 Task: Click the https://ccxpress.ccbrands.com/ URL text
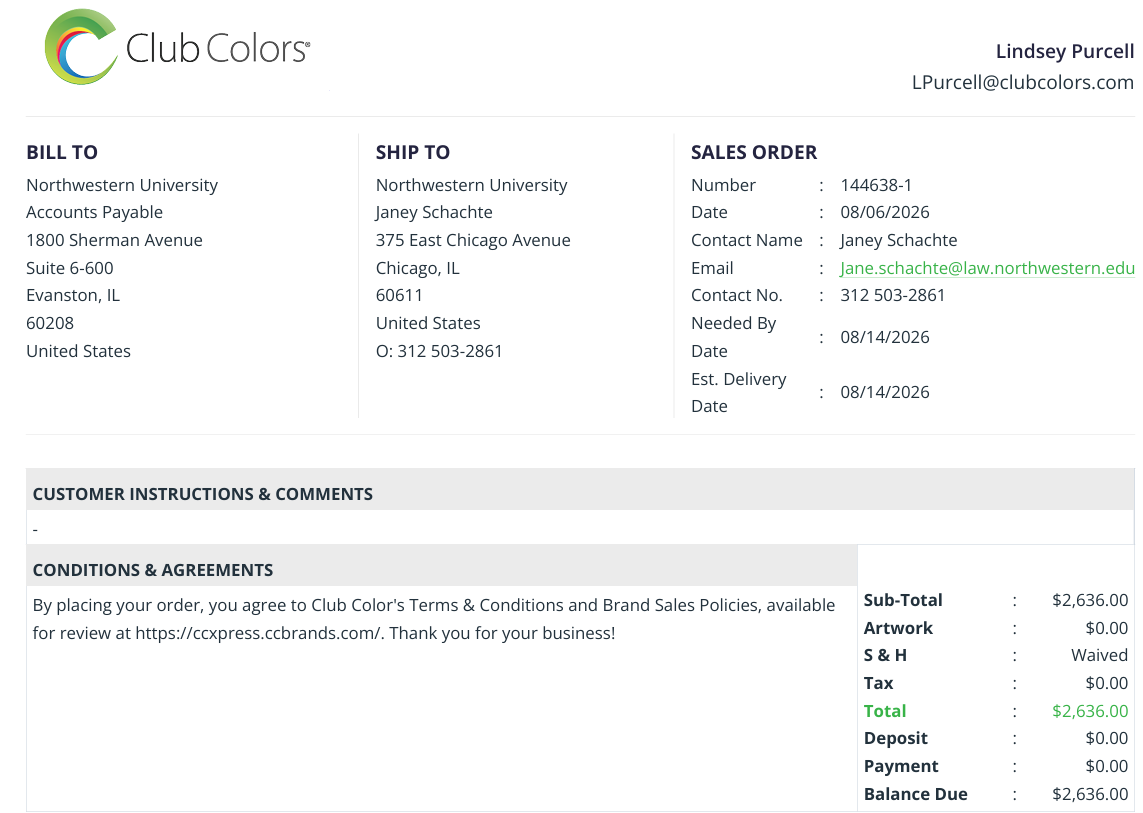pyautogui.click(x=259, y=633)
